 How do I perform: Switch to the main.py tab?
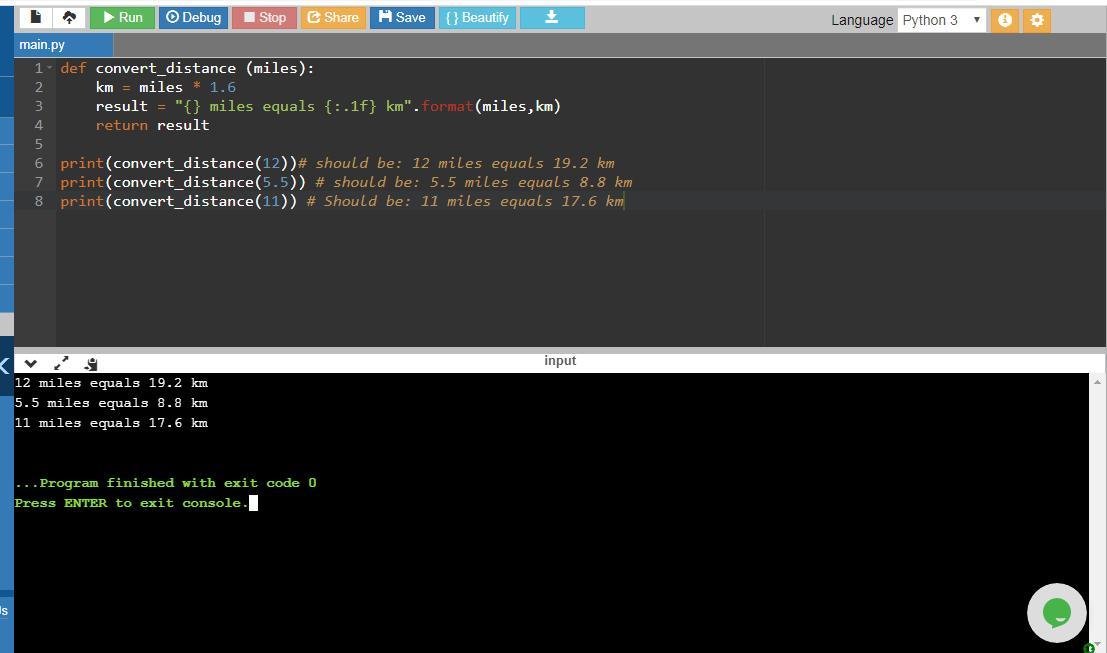point(42,45)
